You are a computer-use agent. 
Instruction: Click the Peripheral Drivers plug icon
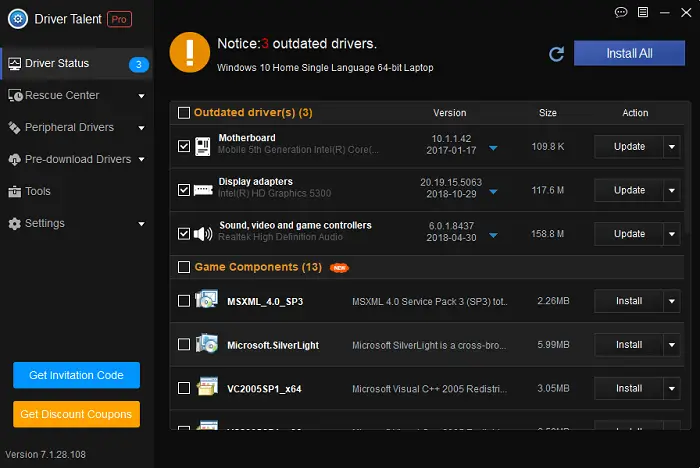(14, 128)
